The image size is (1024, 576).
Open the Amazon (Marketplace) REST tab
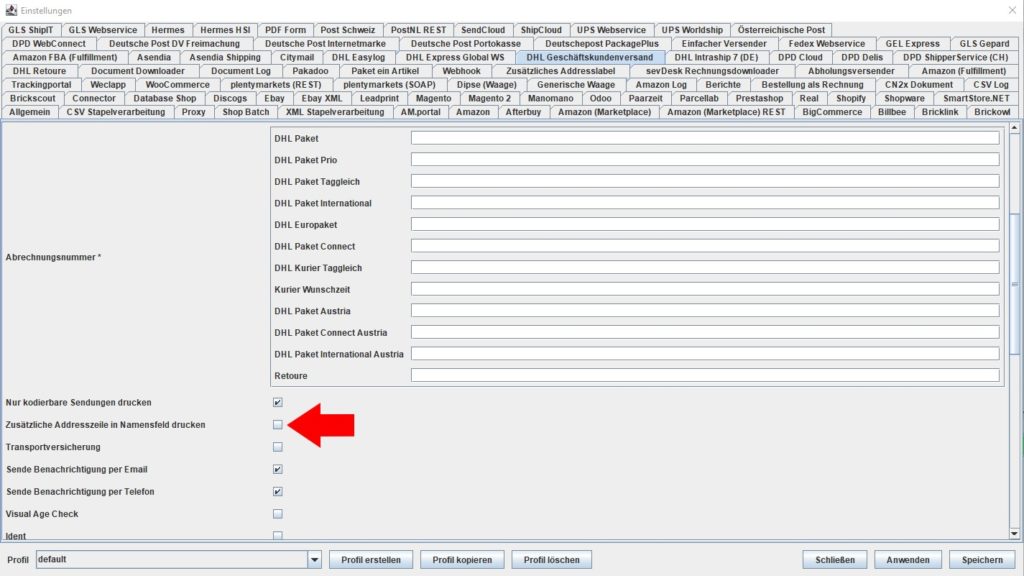[726, 112]
